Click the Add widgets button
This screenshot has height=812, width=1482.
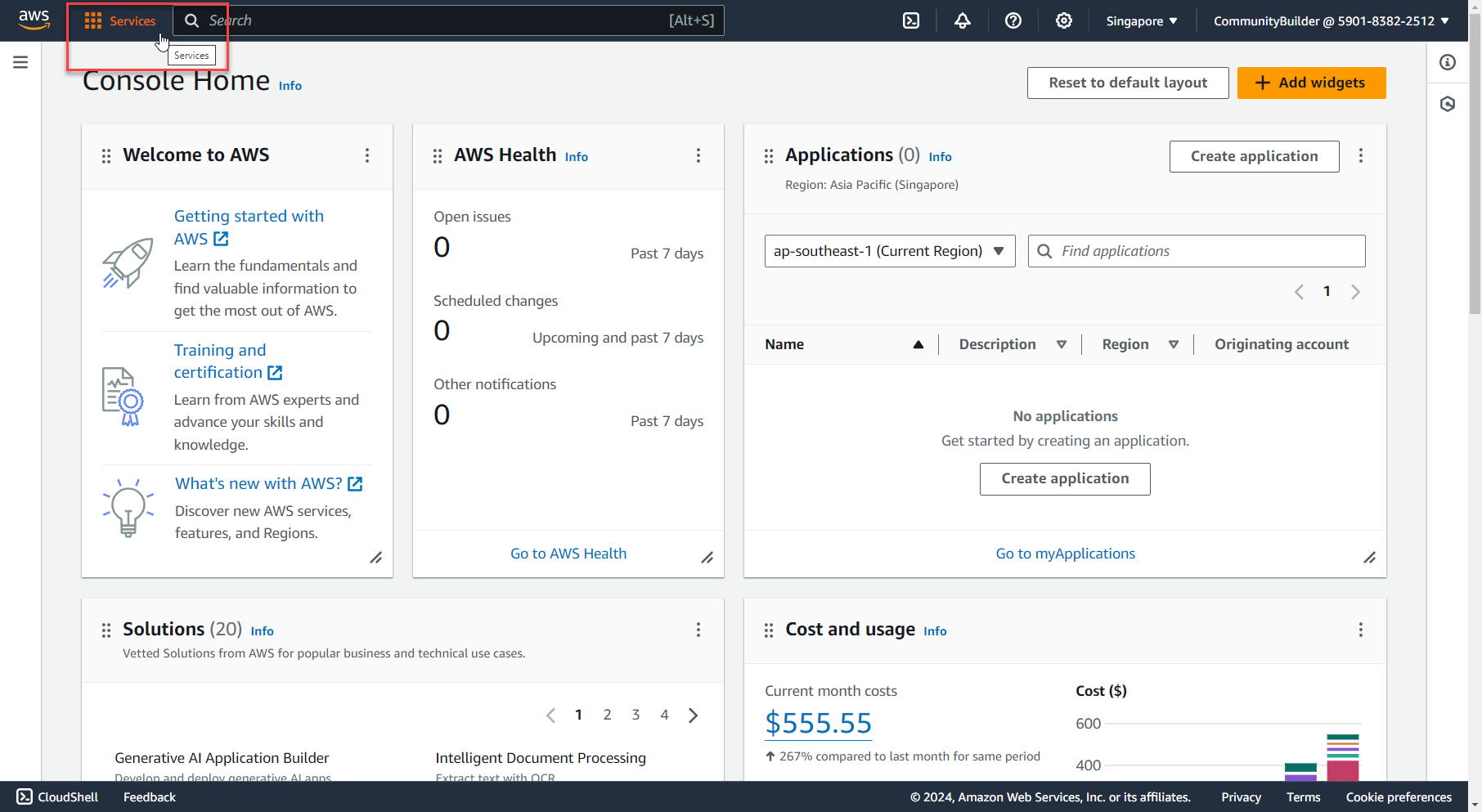1311,83
